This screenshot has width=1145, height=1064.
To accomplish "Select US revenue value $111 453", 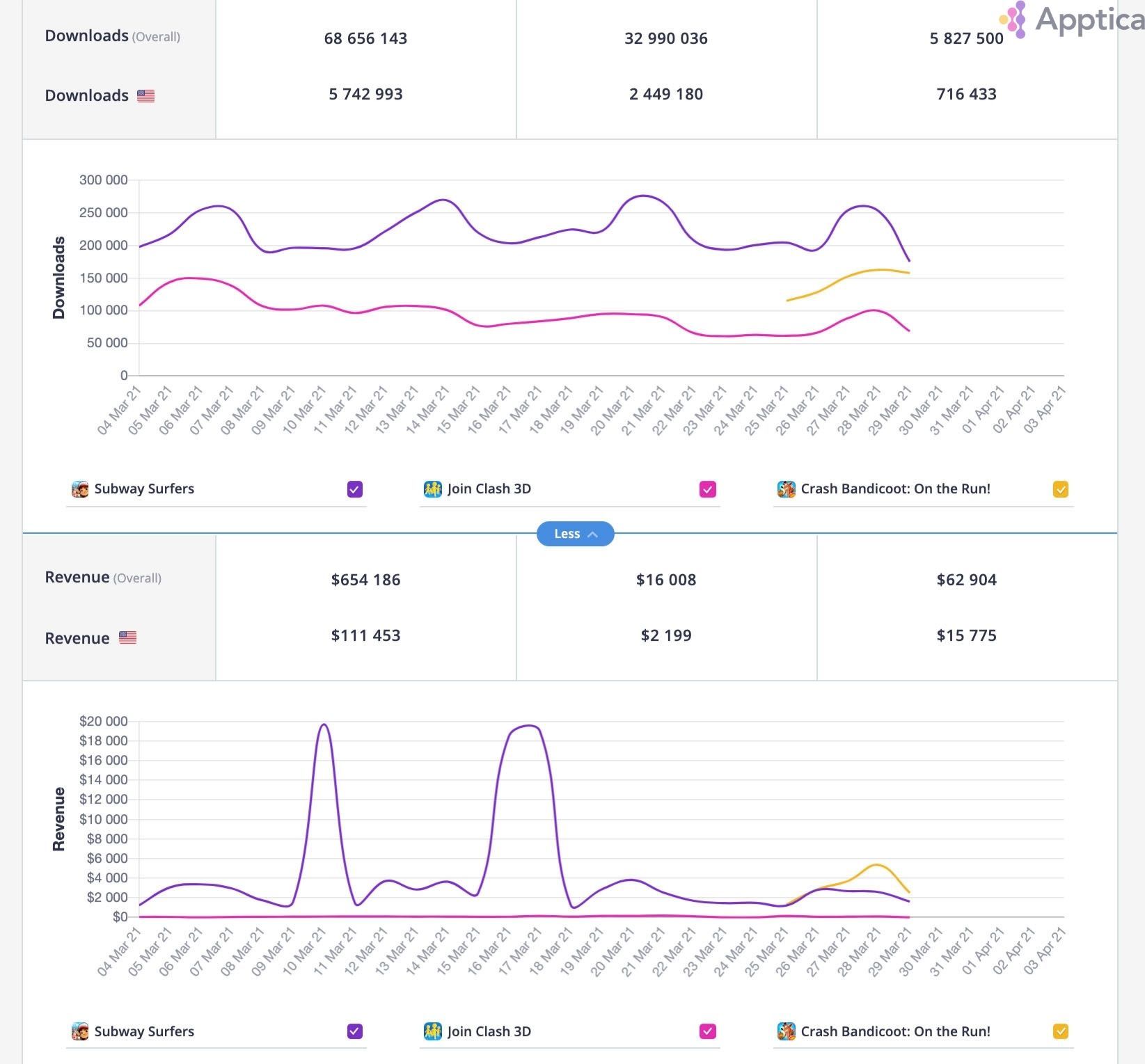I will tap(365, 635).
